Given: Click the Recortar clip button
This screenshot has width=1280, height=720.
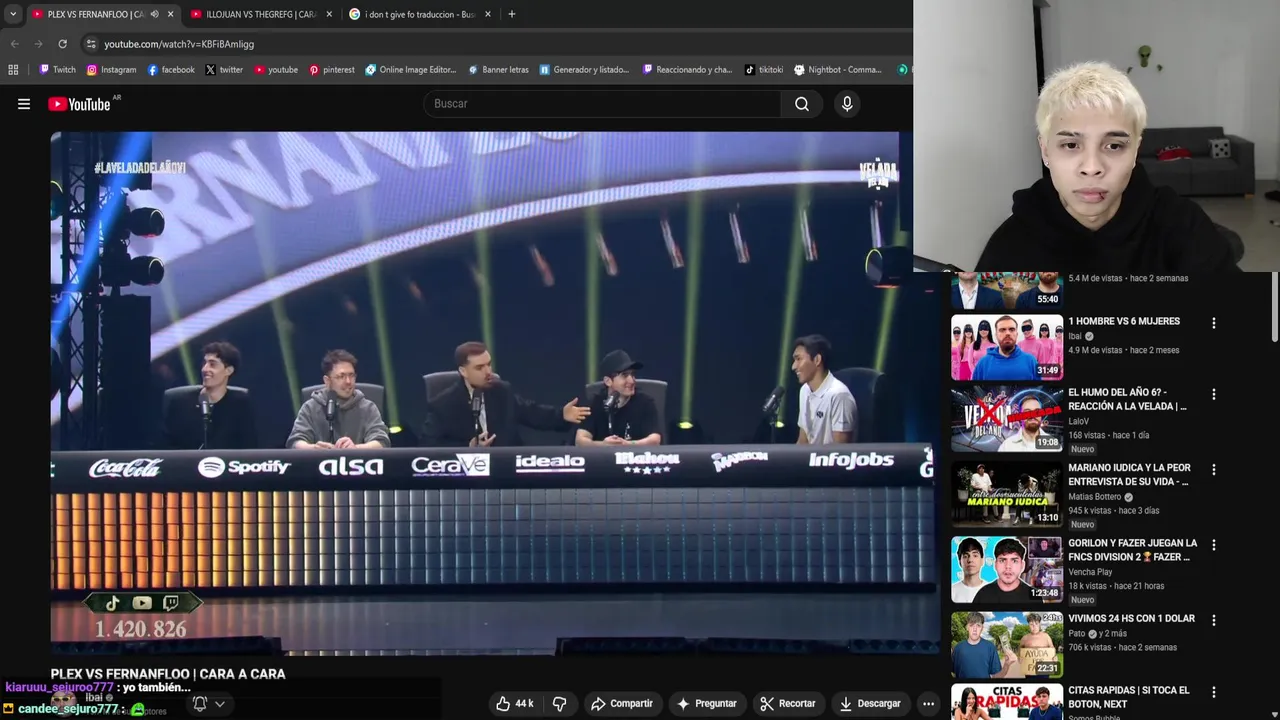Looking at the screenshot, I should point(787,703).
